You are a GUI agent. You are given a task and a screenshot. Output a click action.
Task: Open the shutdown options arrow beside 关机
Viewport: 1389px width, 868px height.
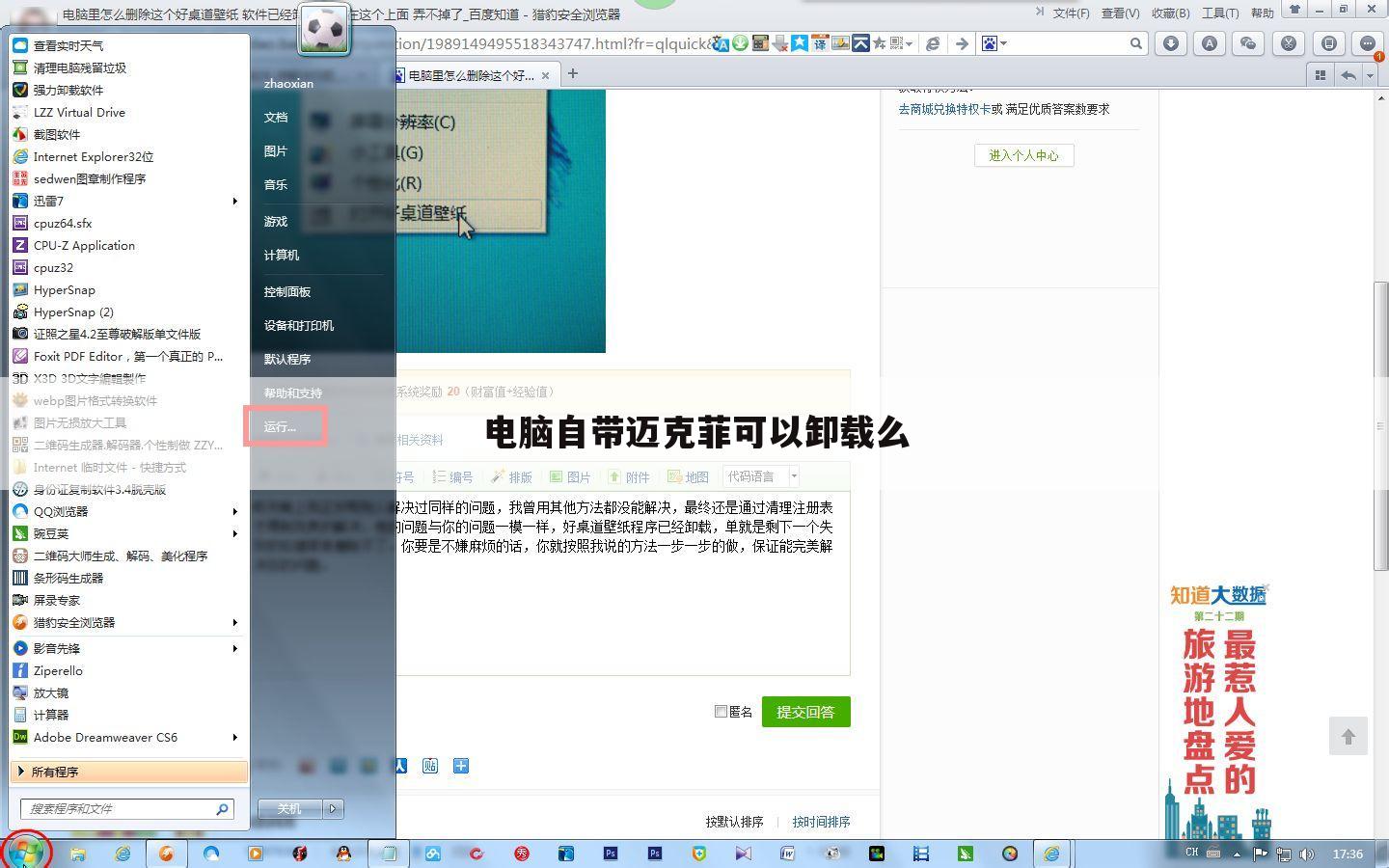pyautogui.click(x=332, y=808)
